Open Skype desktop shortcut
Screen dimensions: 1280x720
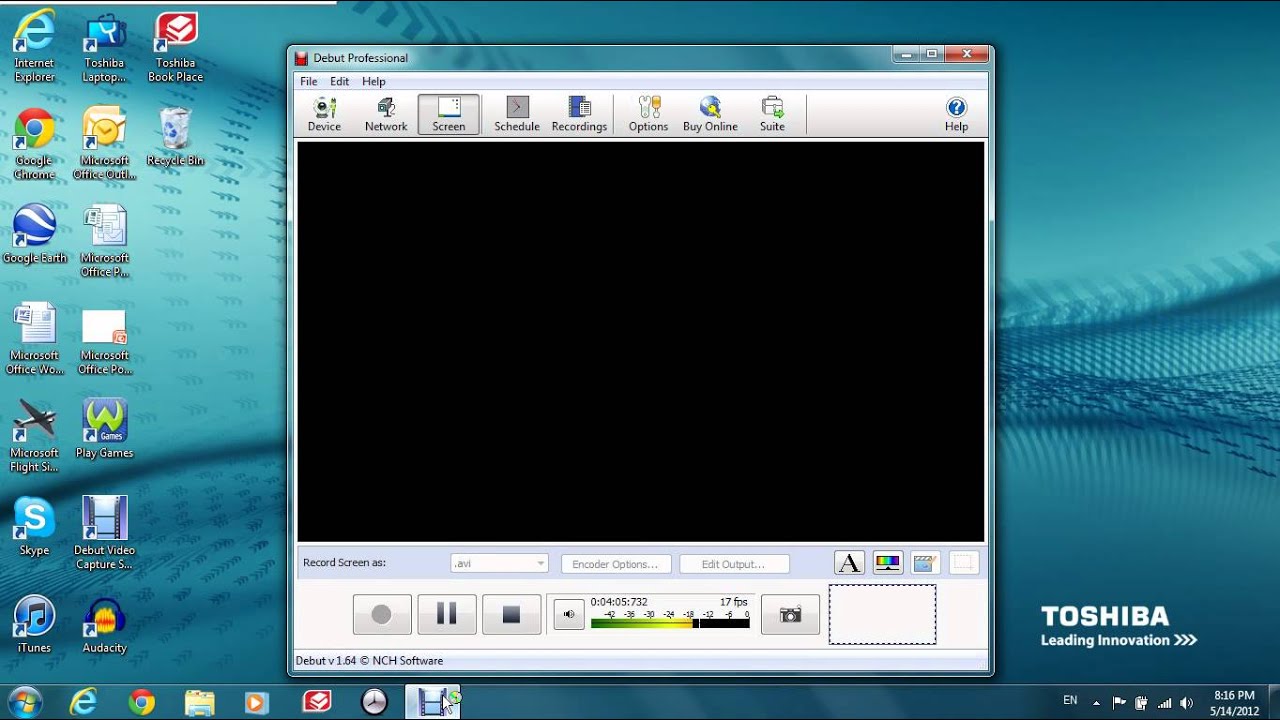pos(34,527)
